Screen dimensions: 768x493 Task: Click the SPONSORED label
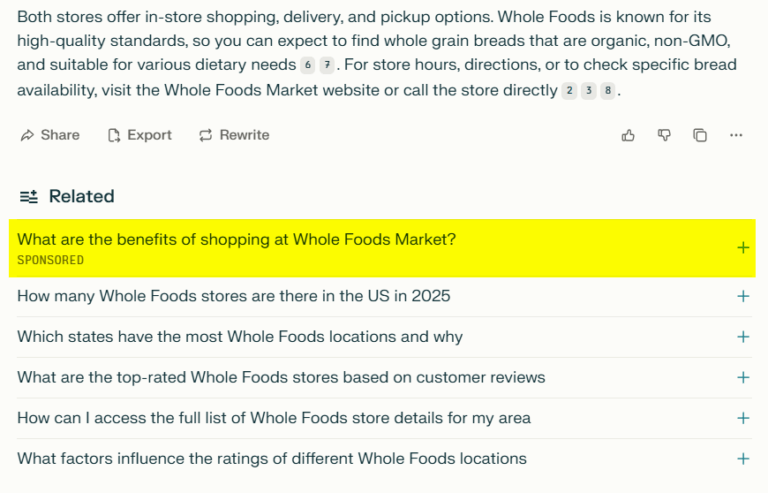coord(50,260)
